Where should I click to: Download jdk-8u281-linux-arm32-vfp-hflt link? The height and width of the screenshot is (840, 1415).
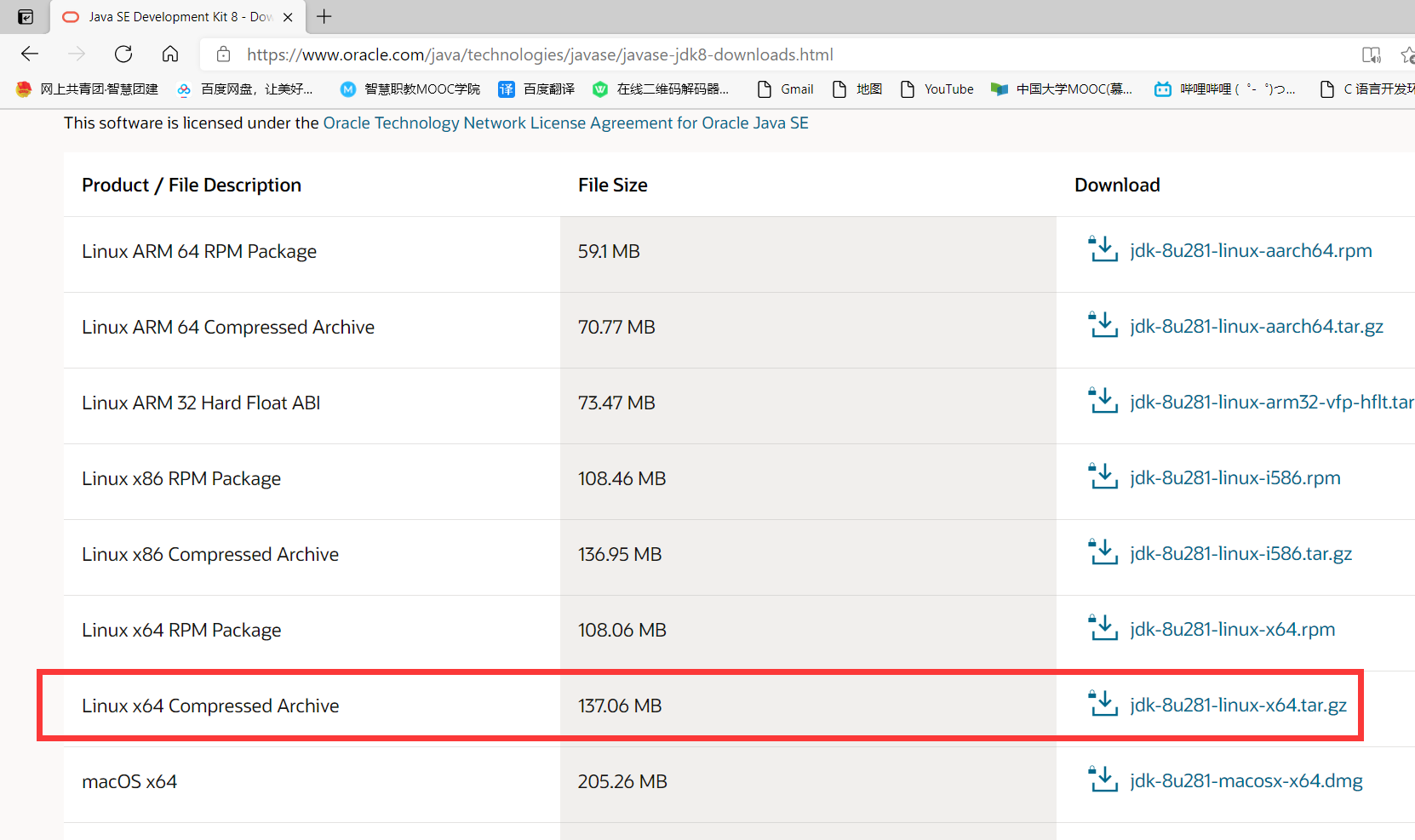[x=1272, y=402]
